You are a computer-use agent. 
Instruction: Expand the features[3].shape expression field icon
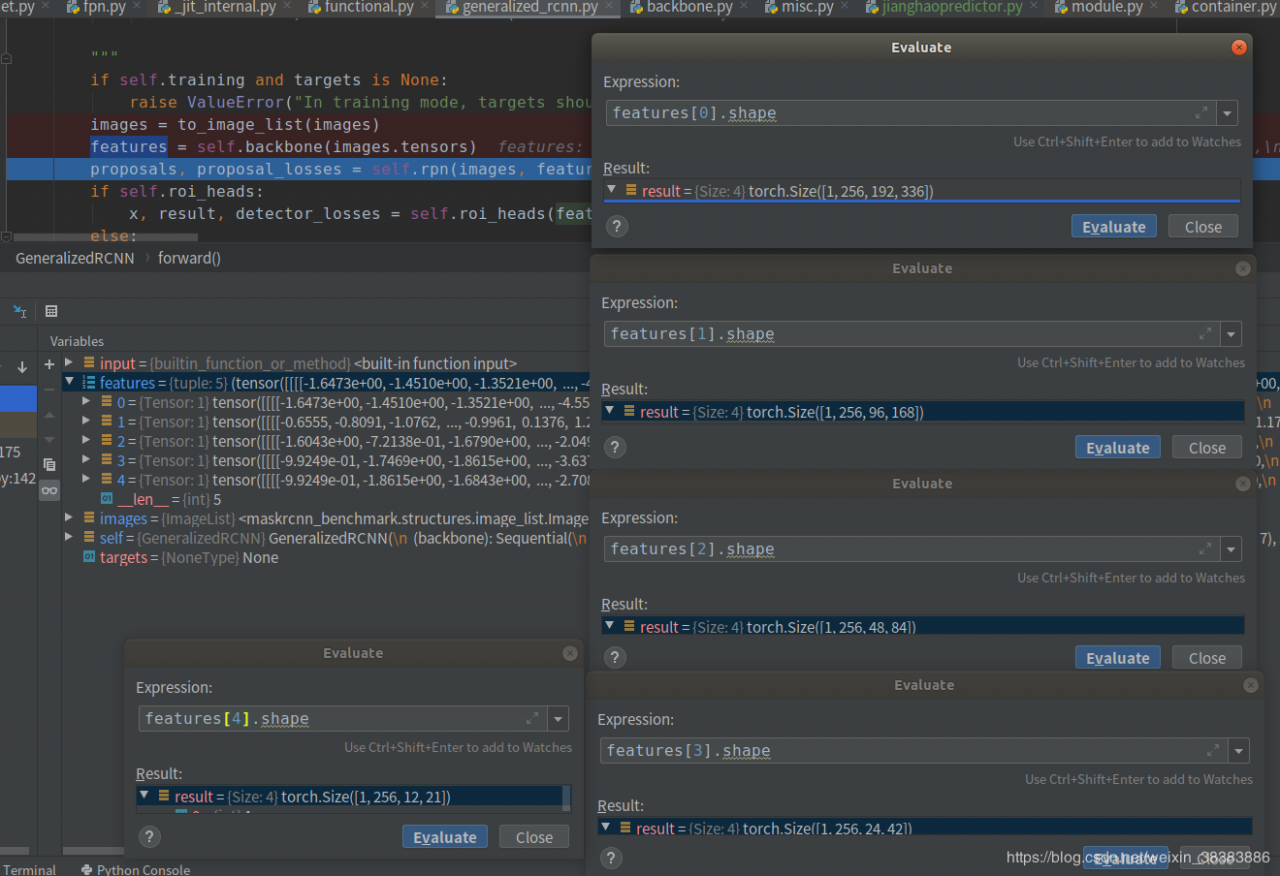pyautogui.click(x=1213, y=750)
